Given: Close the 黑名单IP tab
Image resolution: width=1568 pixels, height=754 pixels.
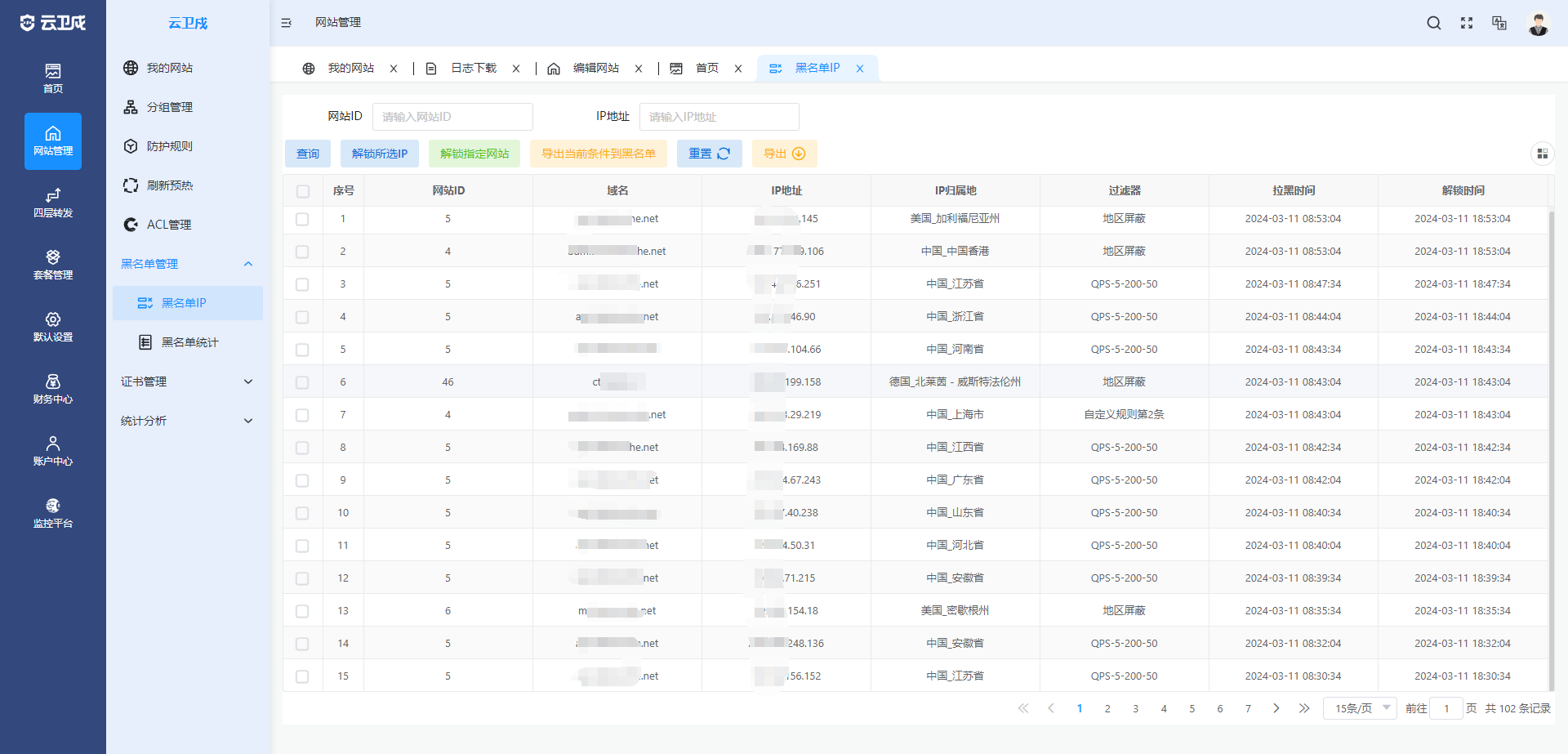Looking at the screenshot, I should (x=860, y=69).
